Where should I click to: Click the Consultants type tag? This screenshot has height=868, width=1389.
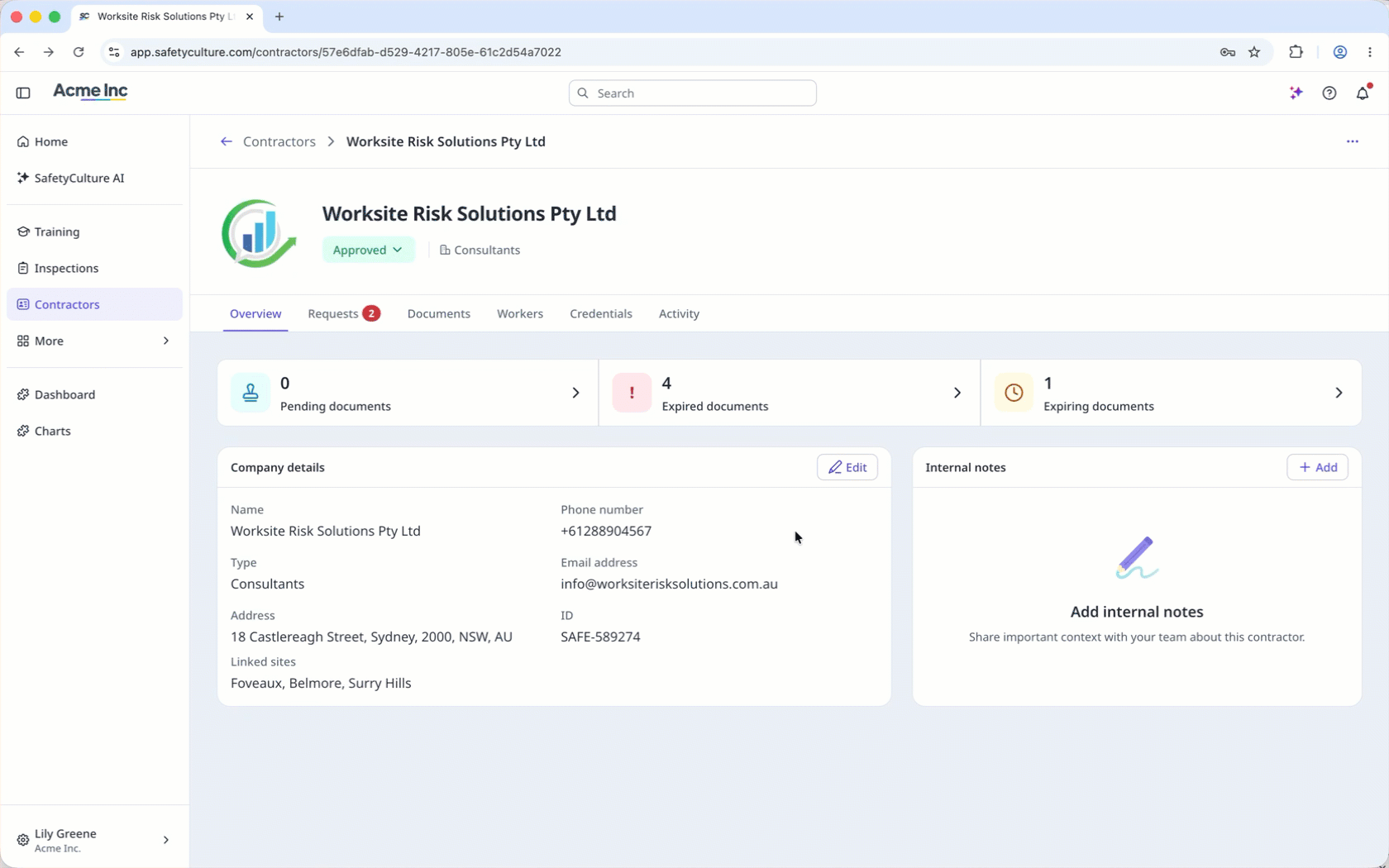[480, 250]
